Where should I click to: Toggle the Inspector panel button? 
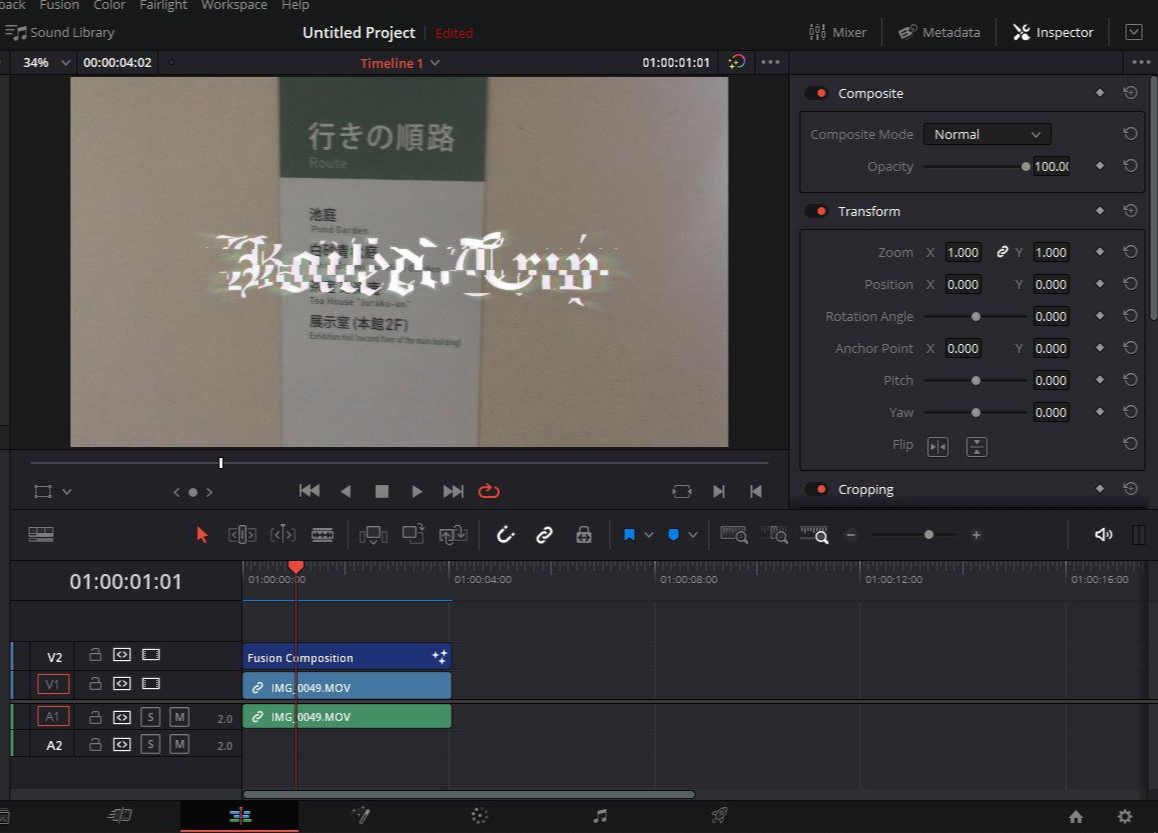(1053, 32)
